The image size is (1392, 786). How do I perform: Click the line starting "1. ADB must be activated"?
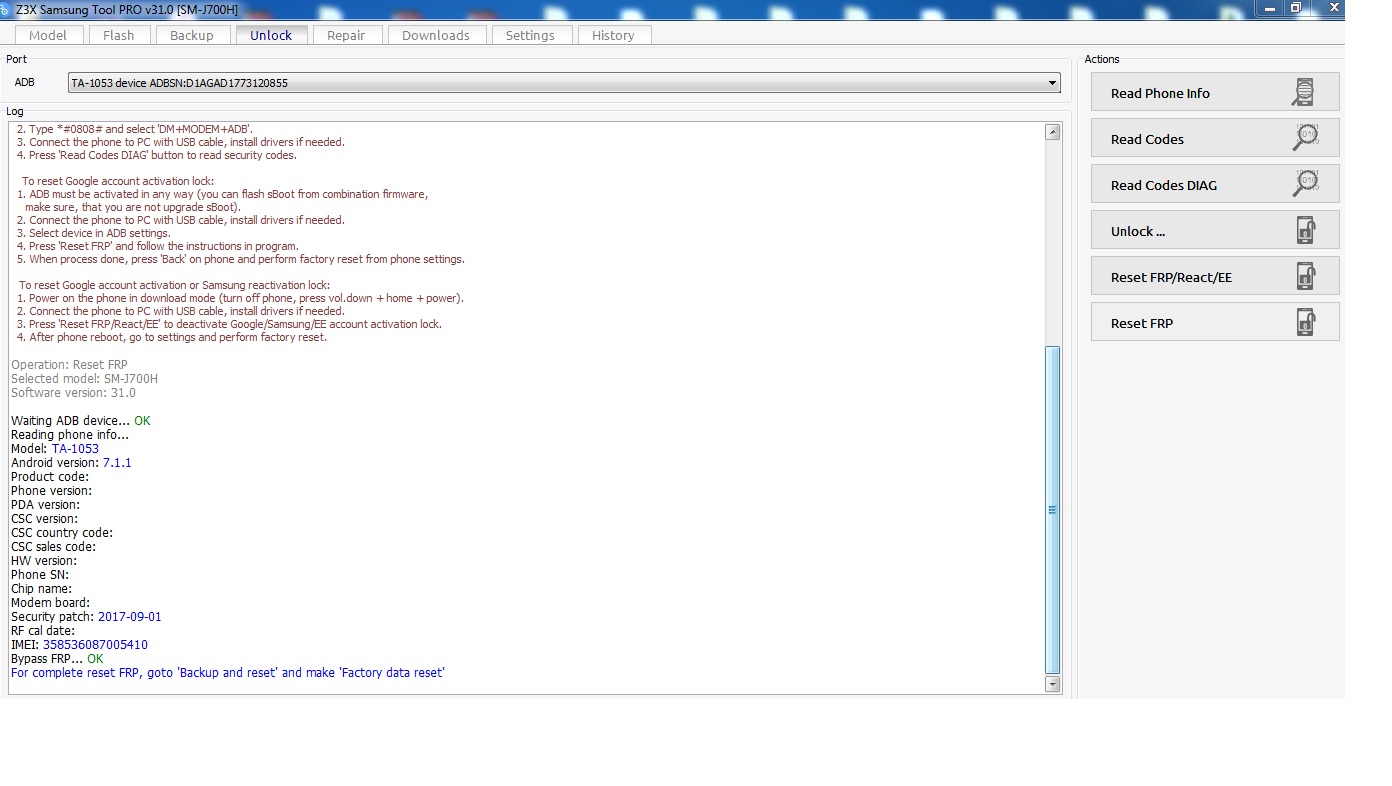coord(223,194)
